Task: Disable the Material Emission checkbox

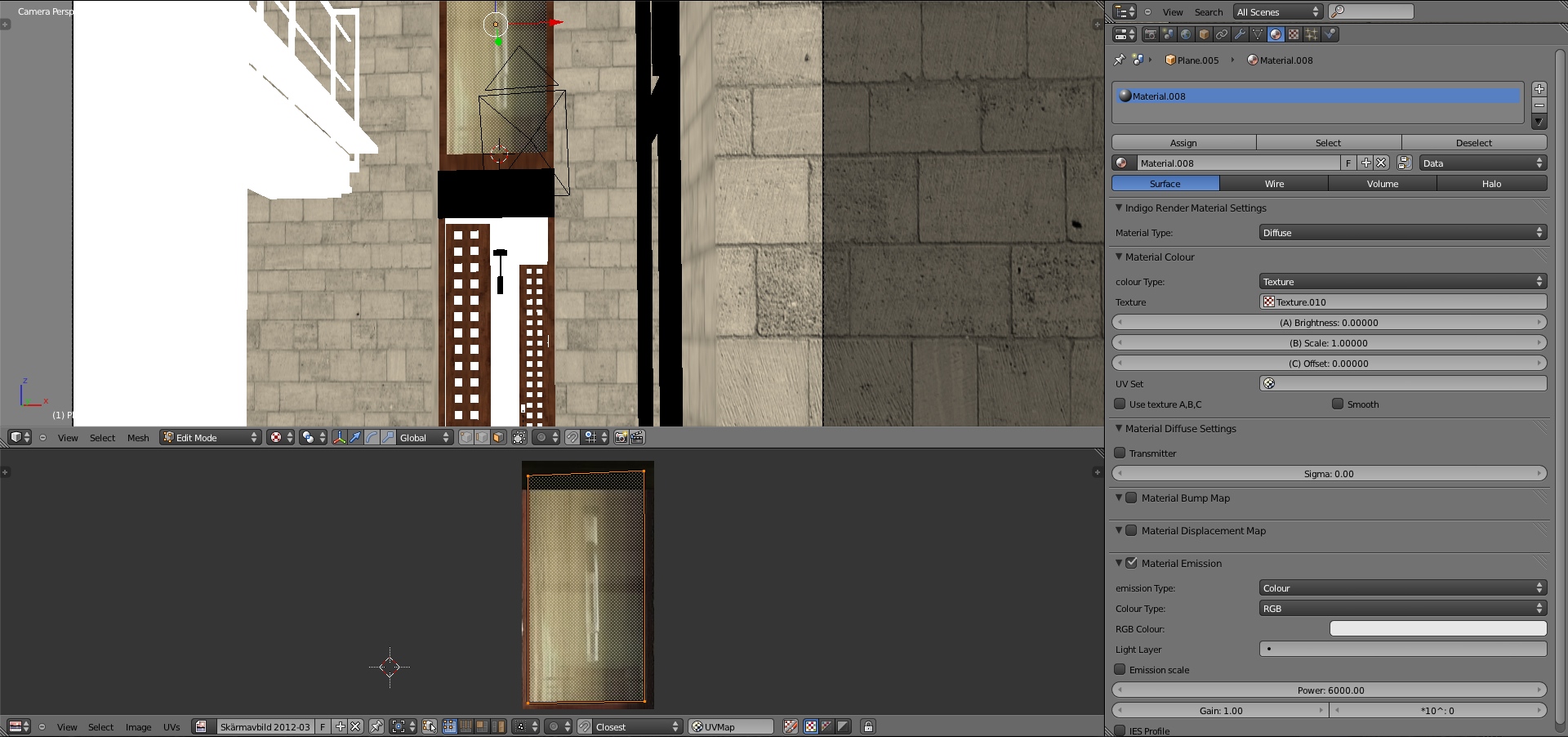Action: tap(1132, 564)
